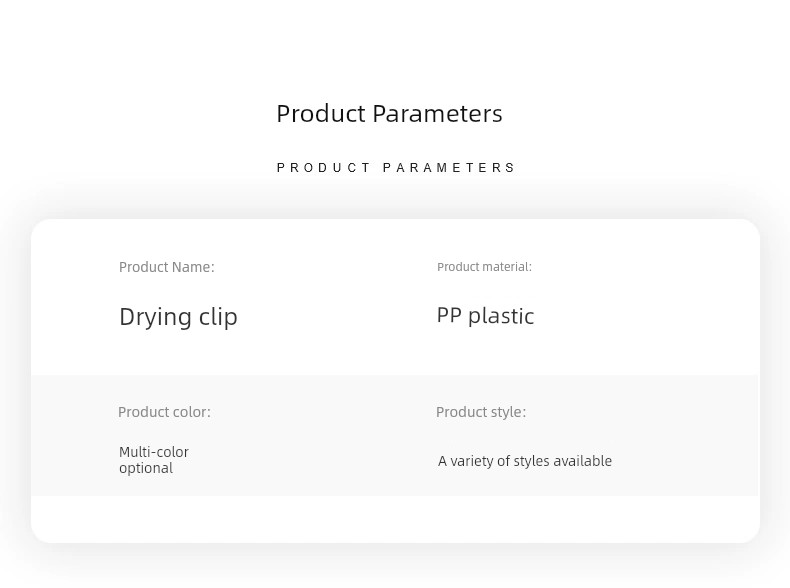
Task: Select the "Multi-color optional" color value
Action: click(x=154, y=460)
